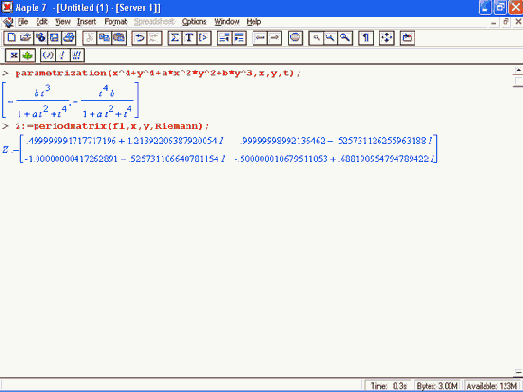Click the Available memory status field
The image size is (523, 392).
pyautogui.click(x=492, y=386)
